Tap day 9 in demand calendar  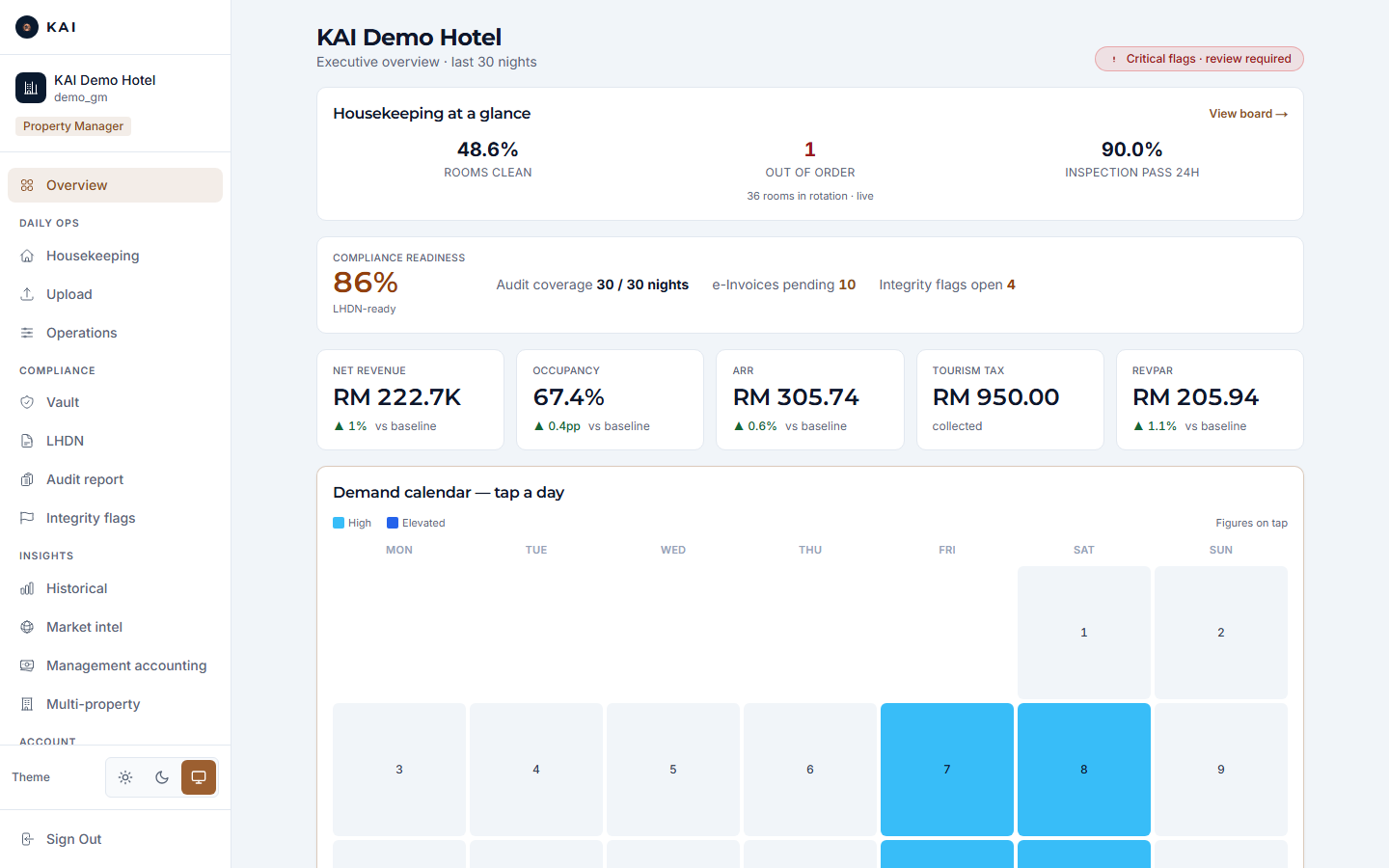[1221, 770]
